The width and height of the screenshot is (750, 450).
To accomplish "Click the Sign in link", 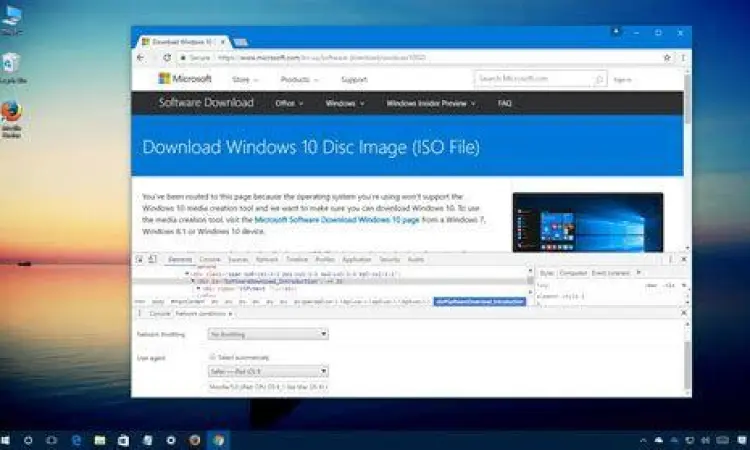I will (x=622, y=79).
